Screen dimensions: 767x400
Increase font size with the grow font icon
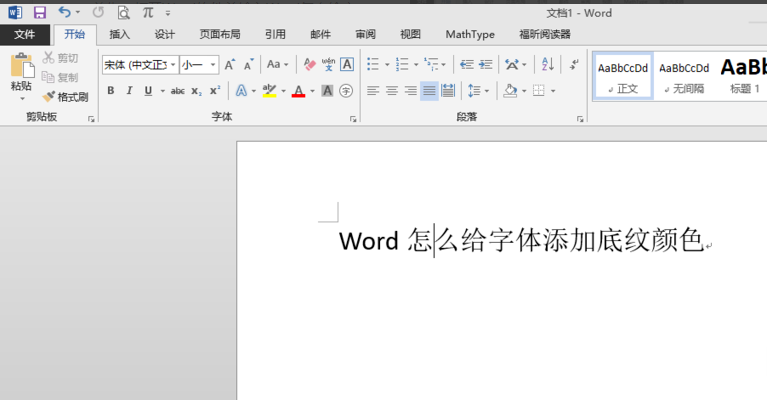point(229,65)
